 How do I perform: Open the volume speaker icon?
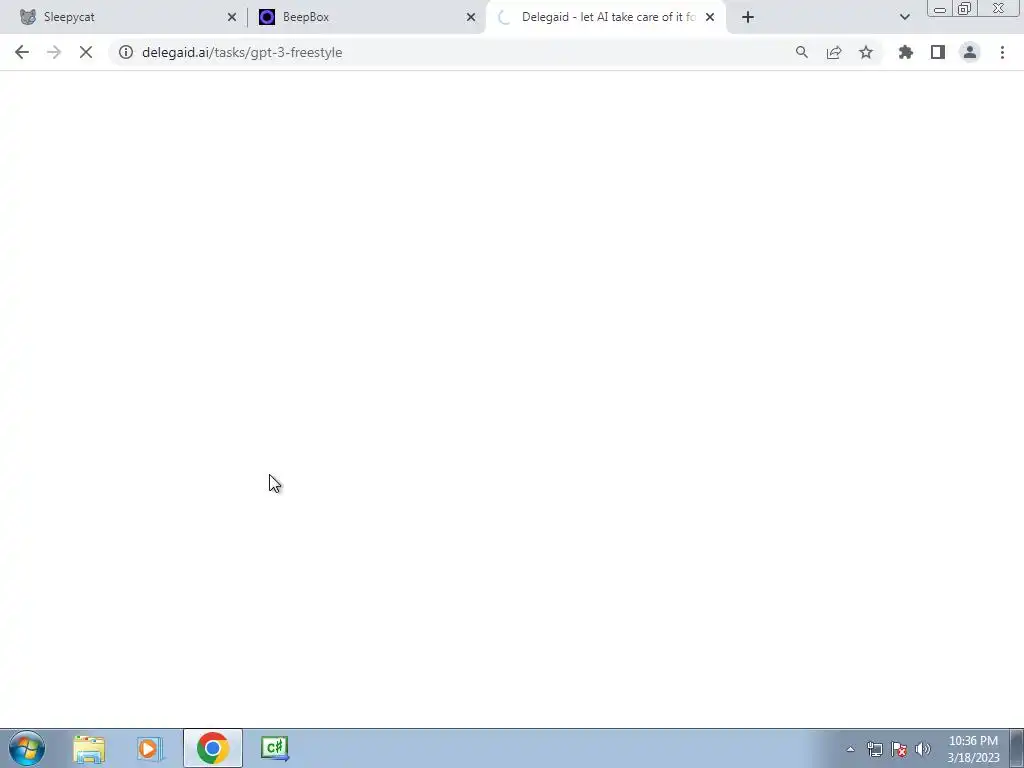click(923, 749)
